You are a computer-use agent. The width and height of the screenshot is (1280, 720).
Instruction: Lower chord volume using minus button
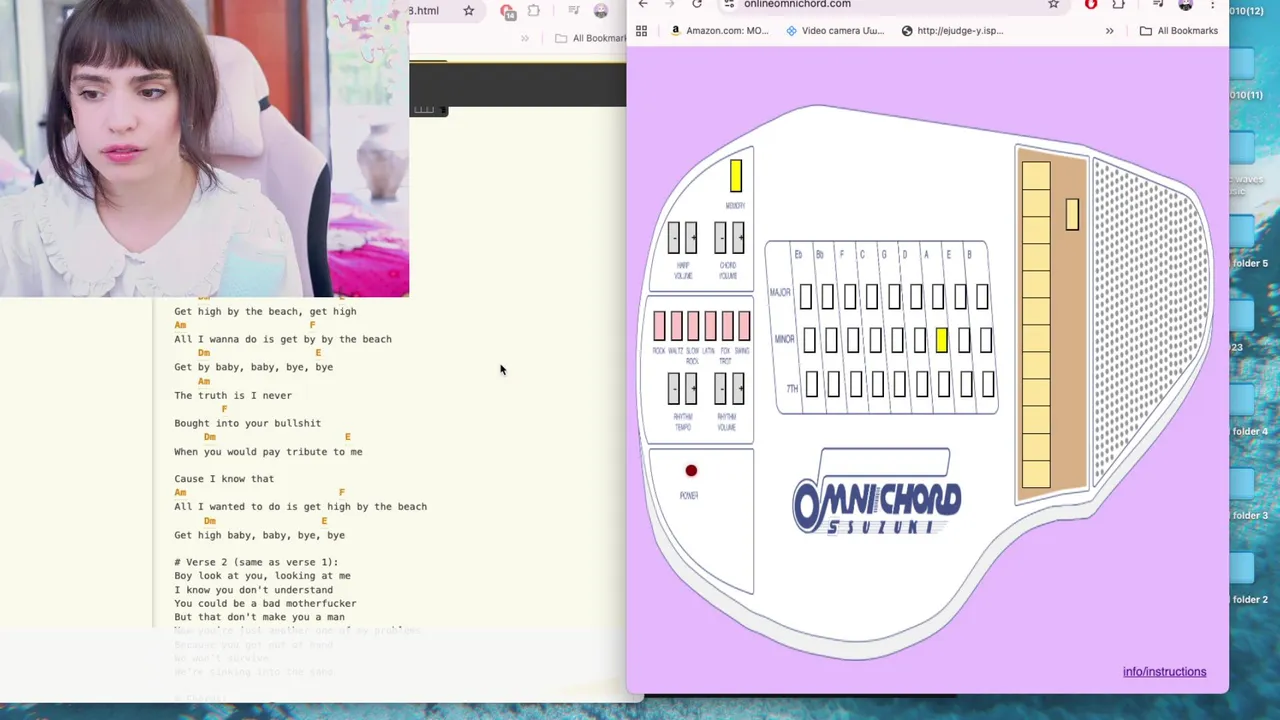720,238
